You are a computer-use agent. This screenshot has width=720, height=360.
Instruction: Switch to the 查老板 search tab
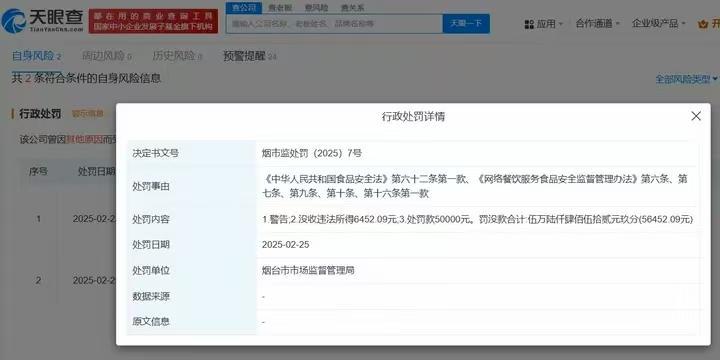pyautogui.click(x=280, y=8)
